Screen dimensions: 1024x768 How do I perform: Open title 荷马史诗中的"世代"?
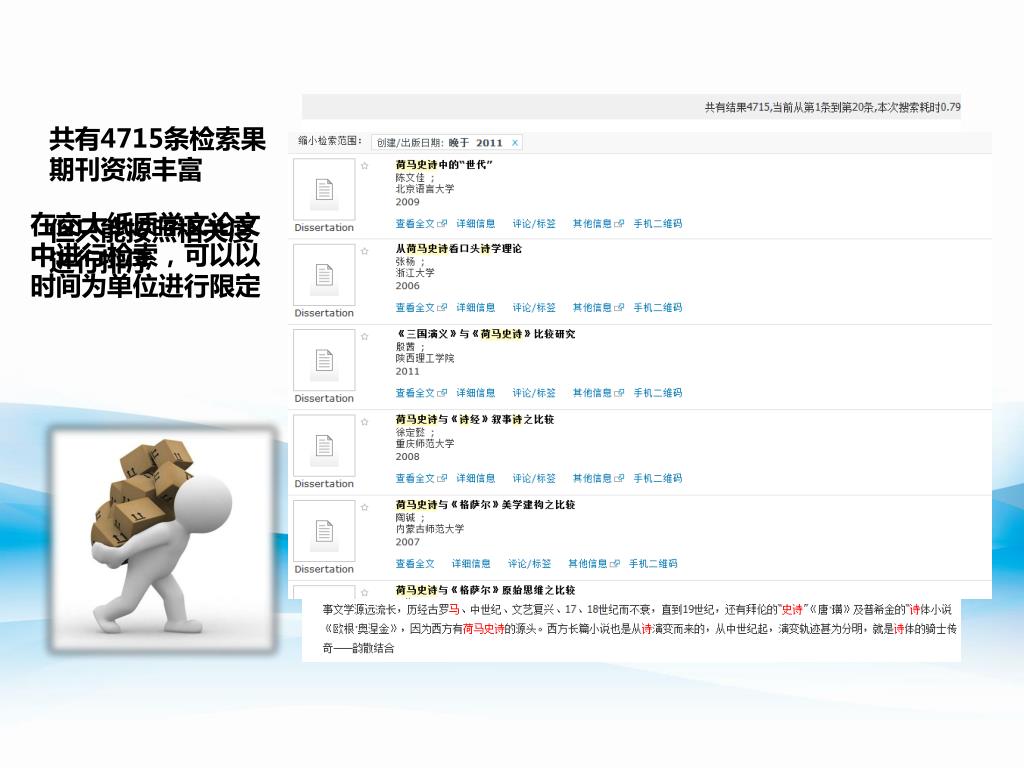pos(443,165)
